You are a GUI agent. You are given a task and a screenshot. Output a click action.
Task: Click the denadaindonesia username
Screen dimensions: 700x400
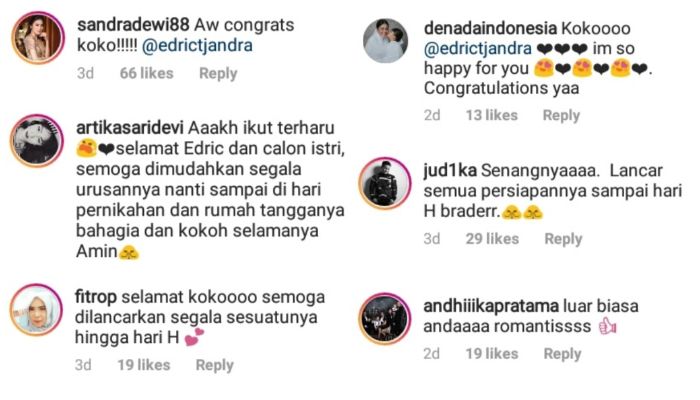[x=490, y=29]
